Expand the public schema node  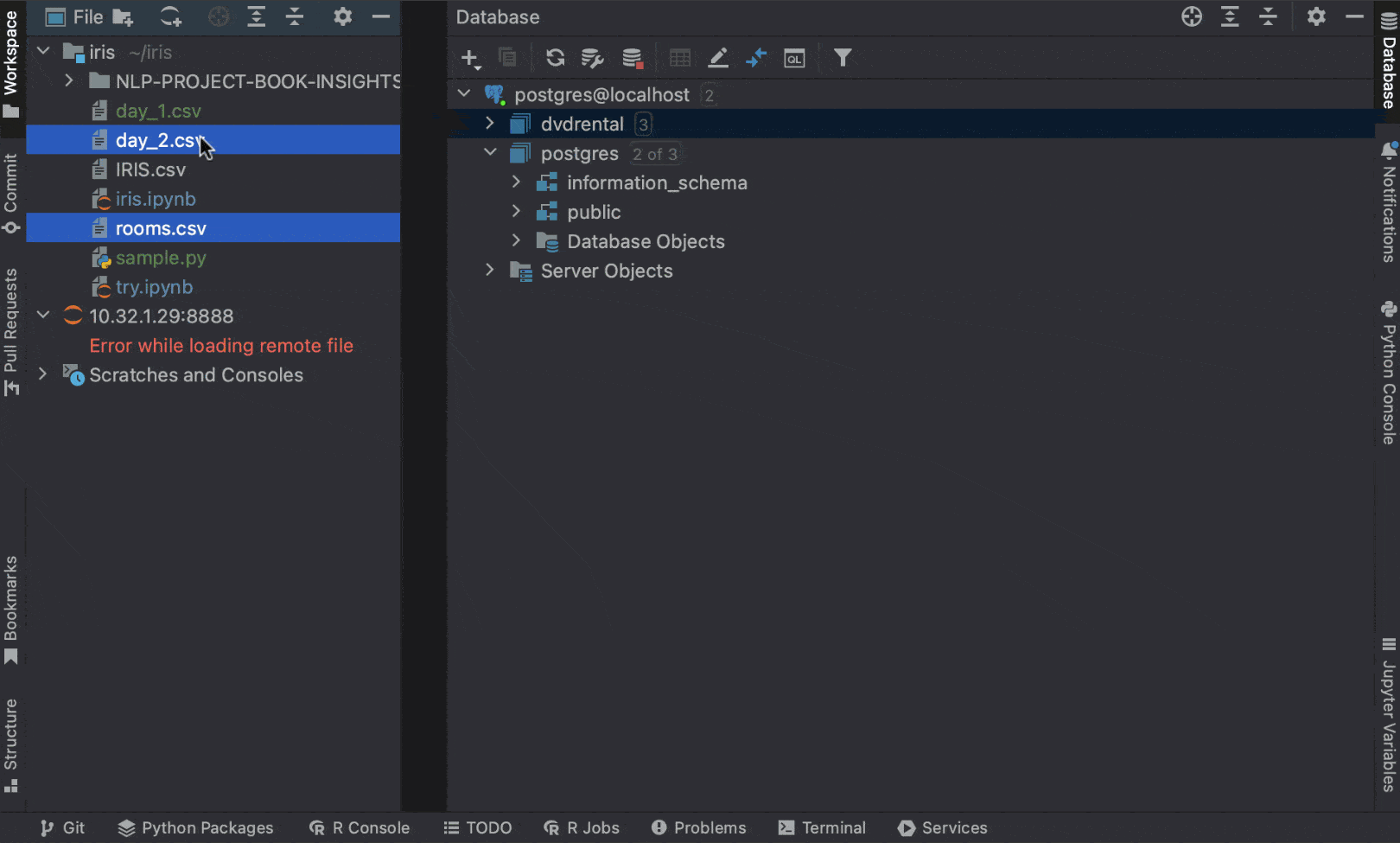[516, 212]
